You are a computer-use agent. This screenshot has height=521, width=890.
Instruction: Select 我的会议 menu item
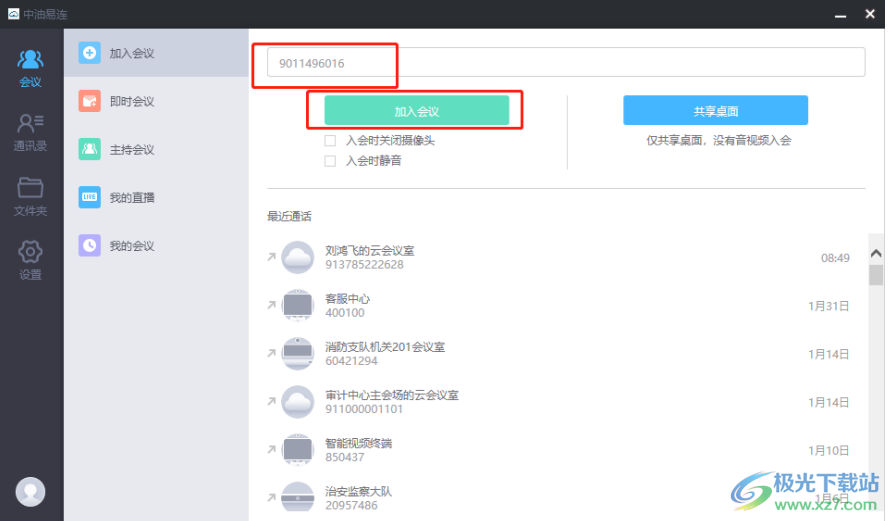(156, 246)
